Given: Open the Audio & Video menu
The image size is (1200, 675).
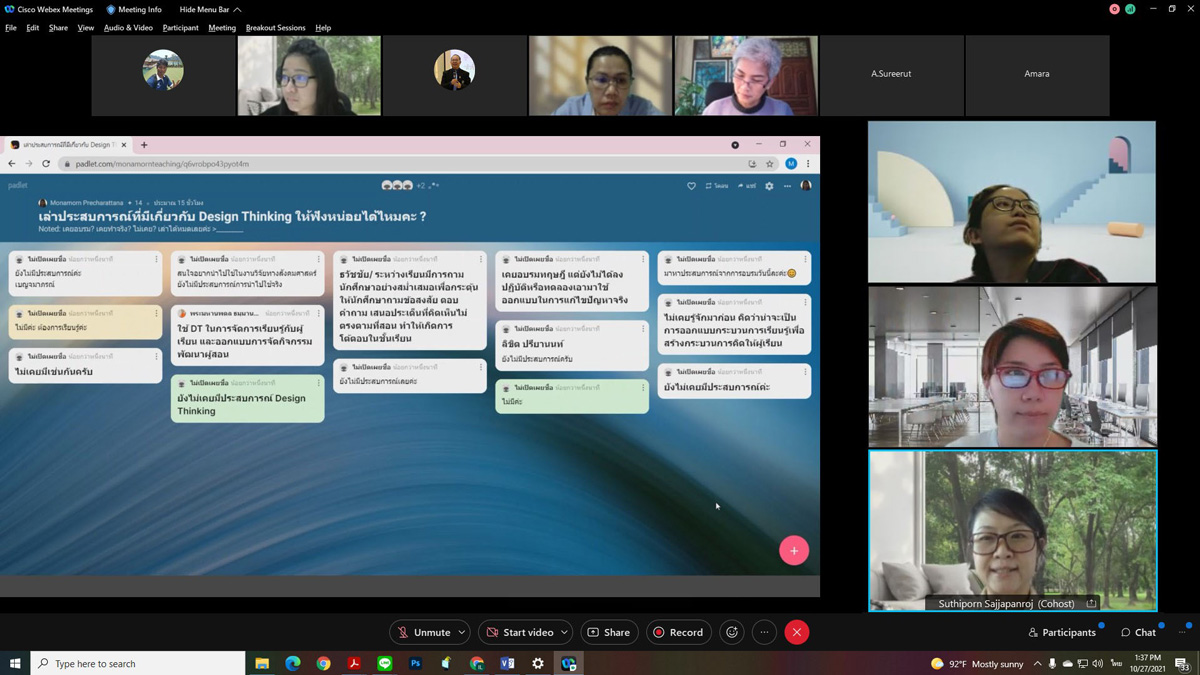Looking at the screenshot, I should tap(128, 28).
